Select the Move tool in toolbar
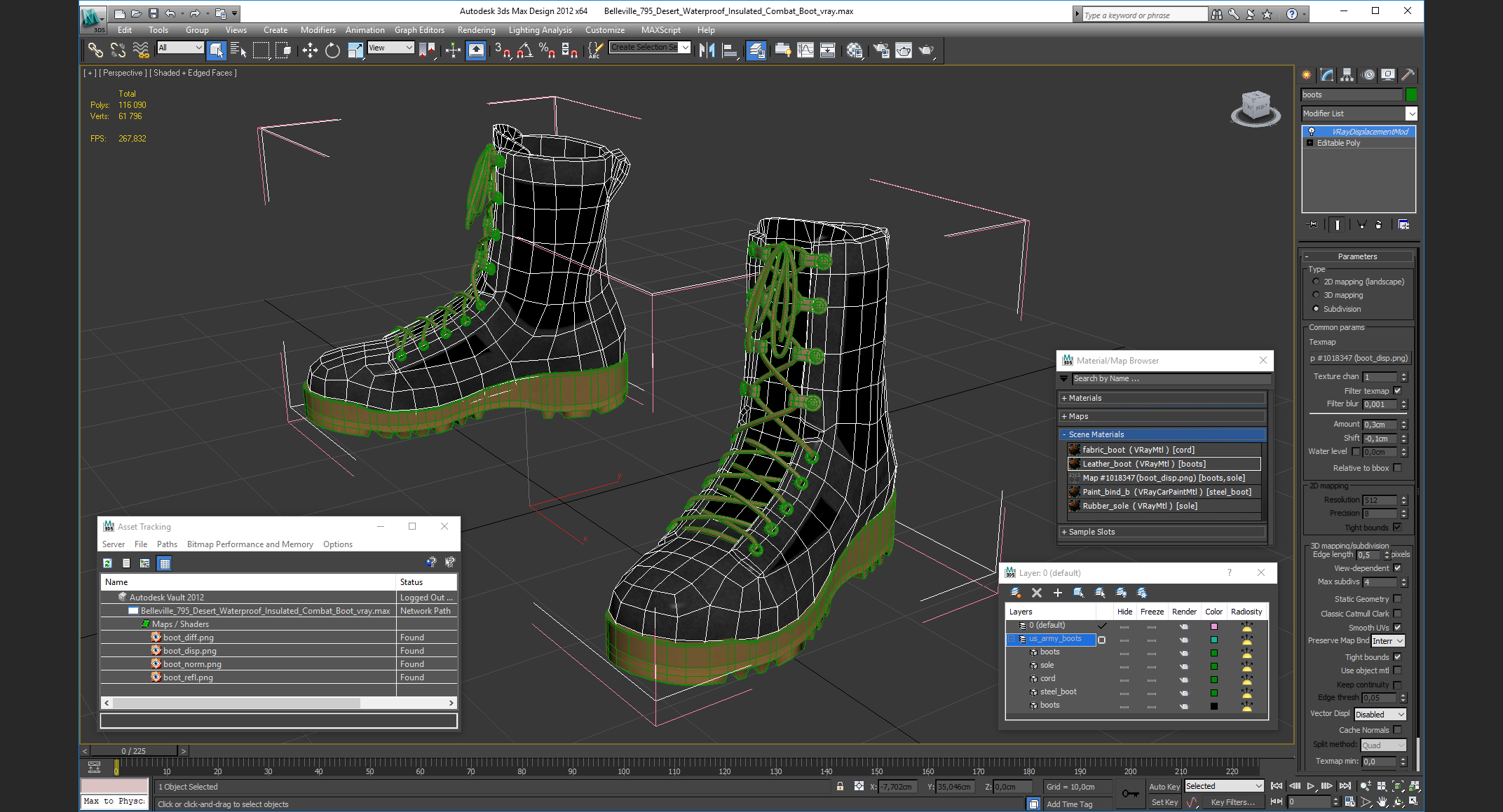Image resolution: width=1503 pixels, height=812 pixels. (x=309, y=50)
